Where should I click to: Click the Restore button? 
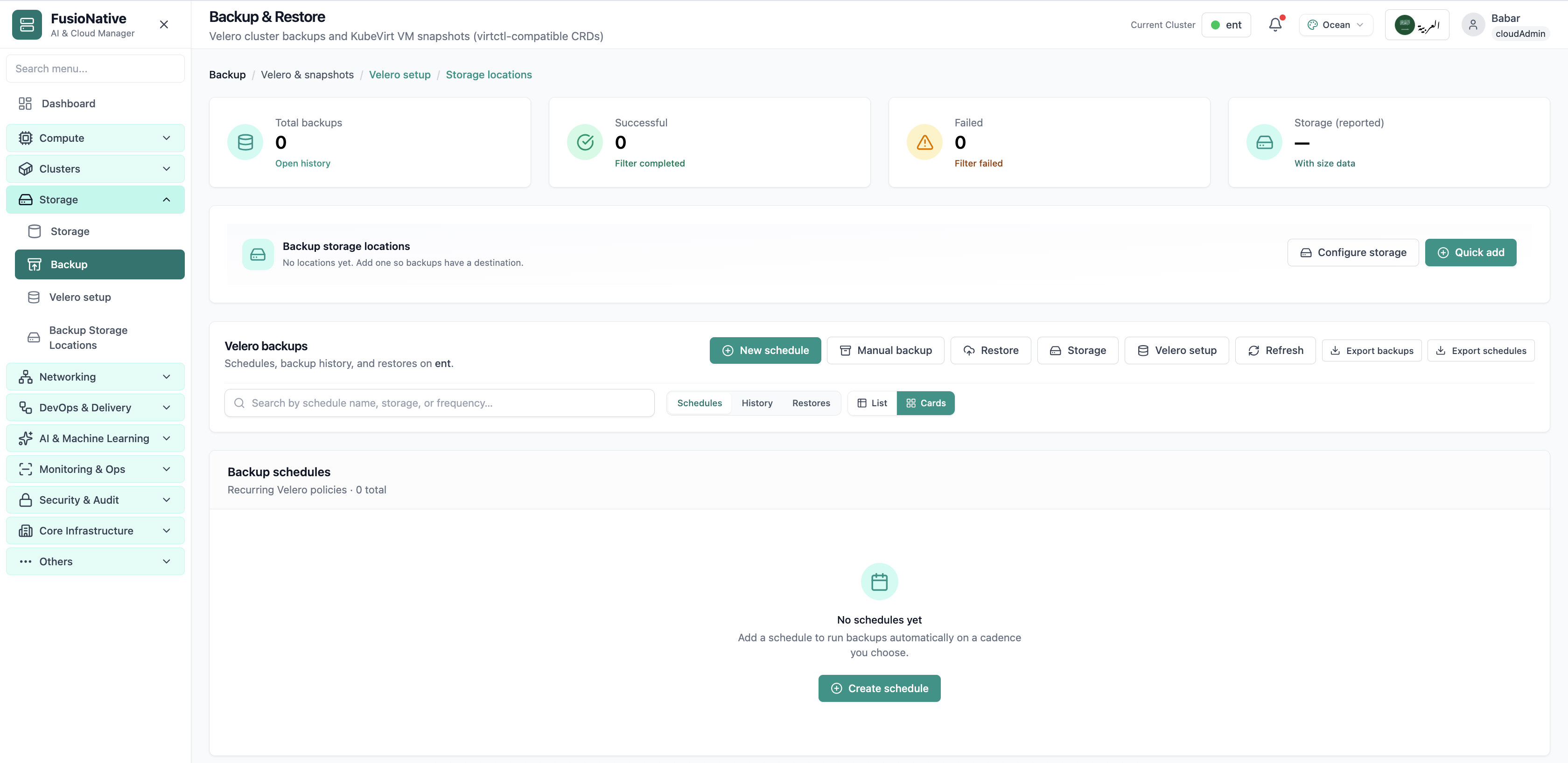click(x=991, y=350)
